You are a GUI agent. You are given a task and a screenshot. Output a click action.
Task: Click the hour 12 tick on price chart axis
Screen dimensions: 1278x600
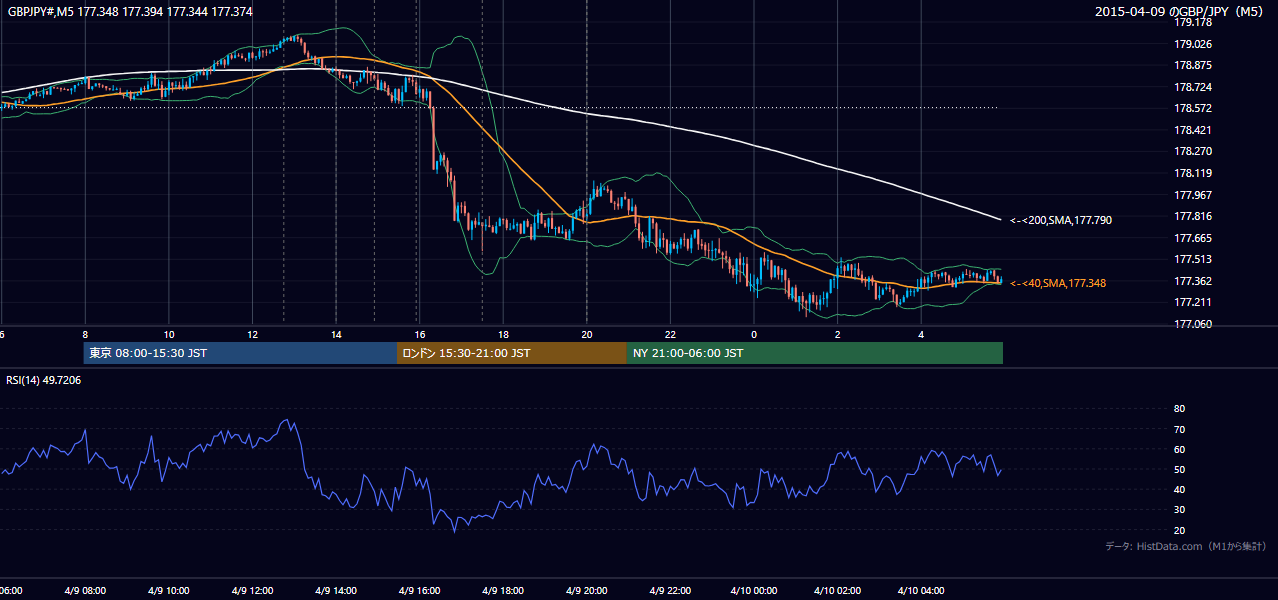point(252,335)
